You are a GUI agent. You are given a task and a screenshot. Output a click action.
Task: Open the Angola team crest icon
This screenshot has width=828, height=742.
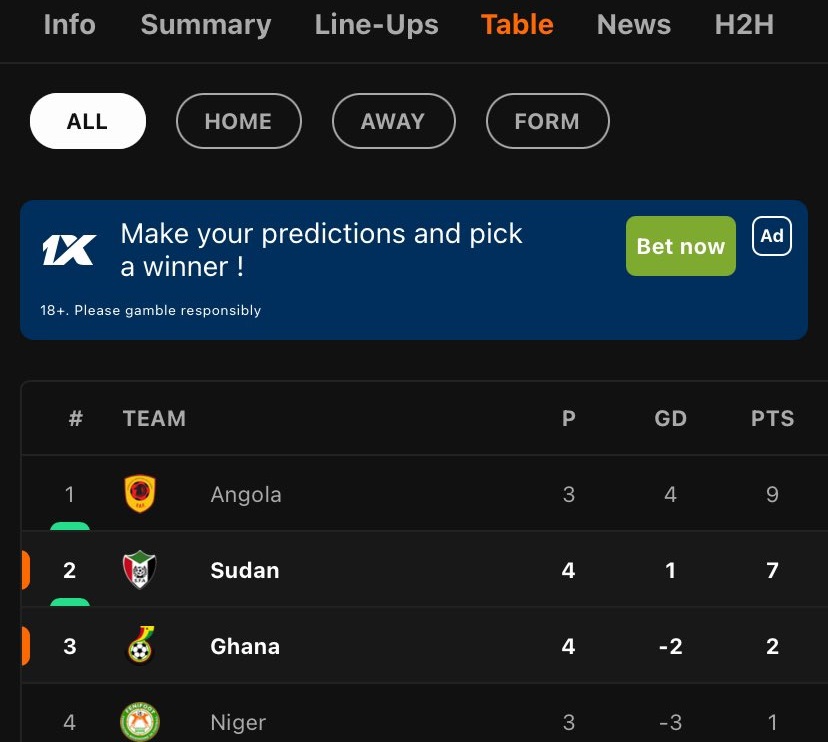click(140, 494)
